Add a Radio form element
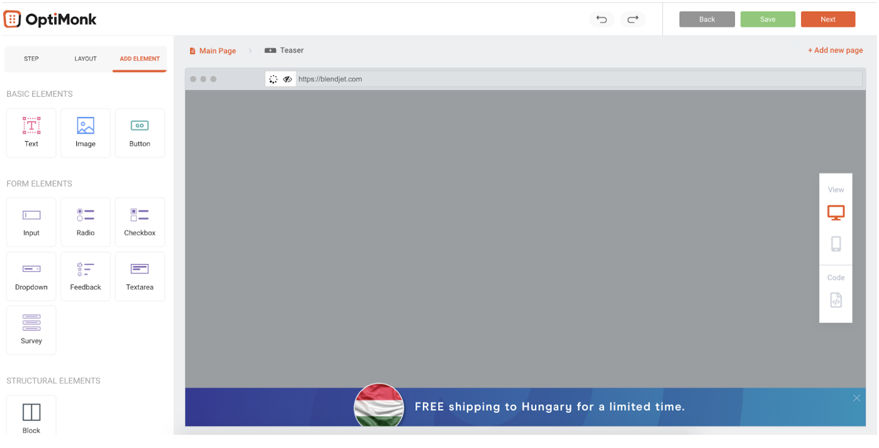This screenshot has height=448, width=879. pyautogui.click(x=85, y=222)
